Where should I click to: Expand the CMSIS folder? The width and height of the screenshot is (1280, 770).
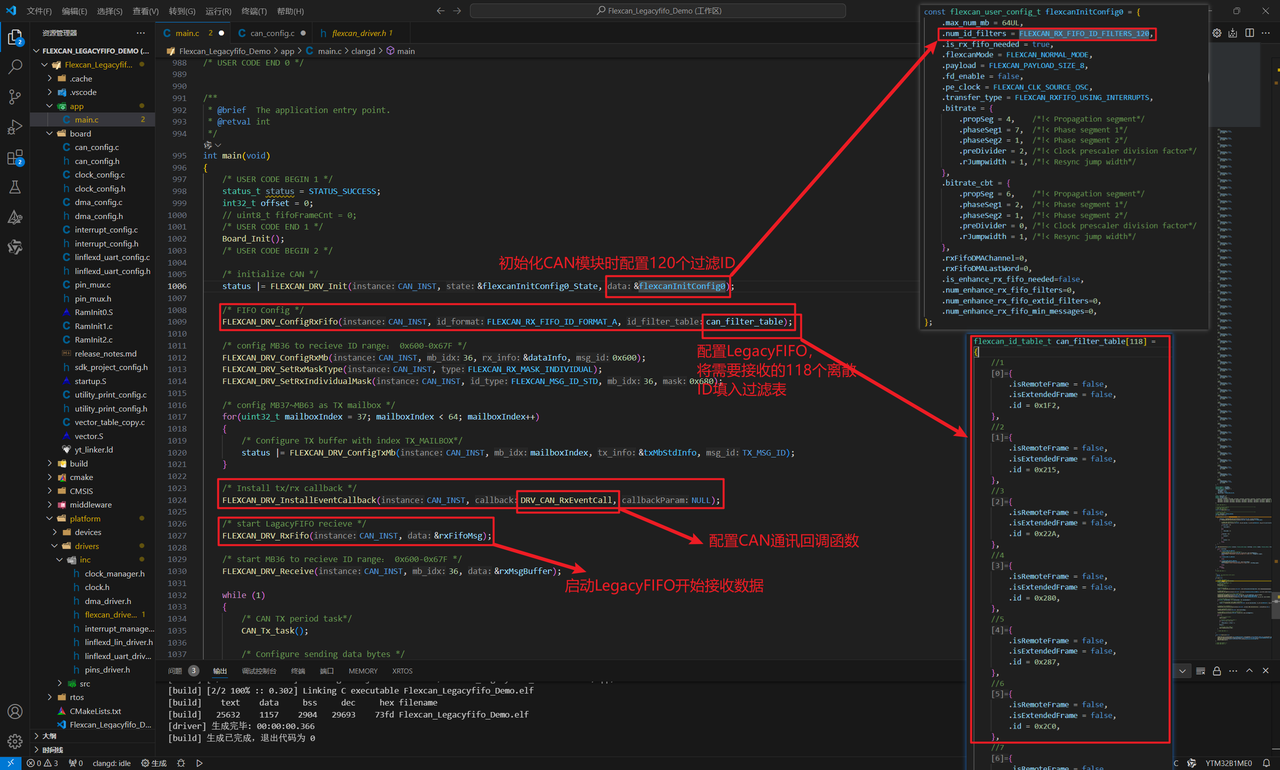(x=81, y=491)
